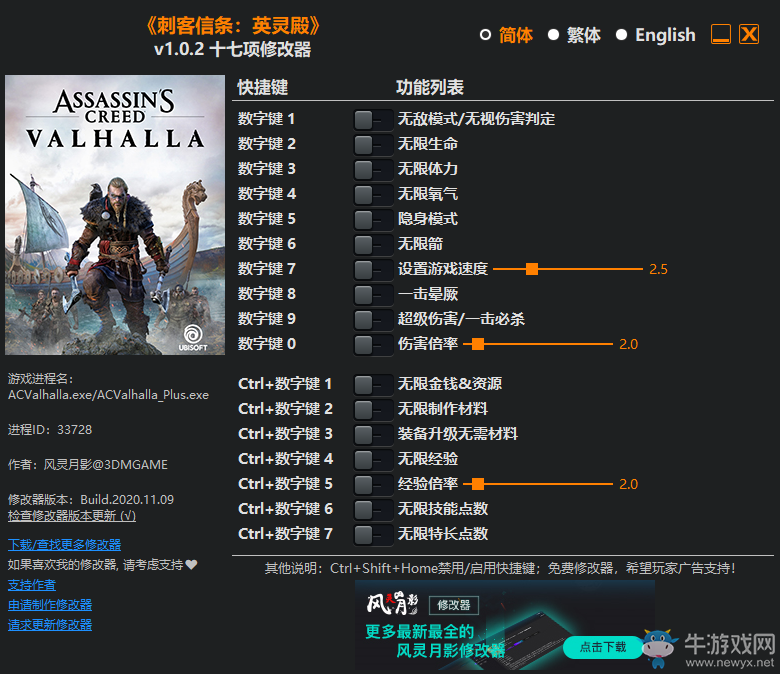Toggle 无敌模式/无视伤害判定 switch

tap(373, 120)
